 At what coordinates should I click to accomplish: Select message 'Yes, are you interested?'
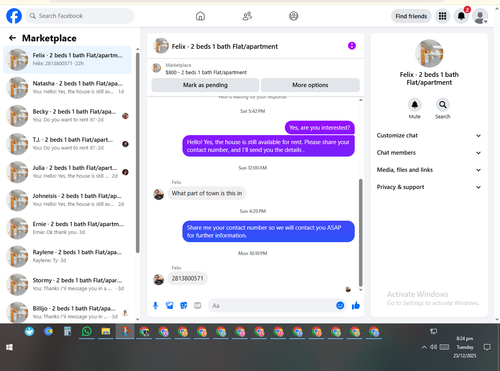tap(320, 128)
